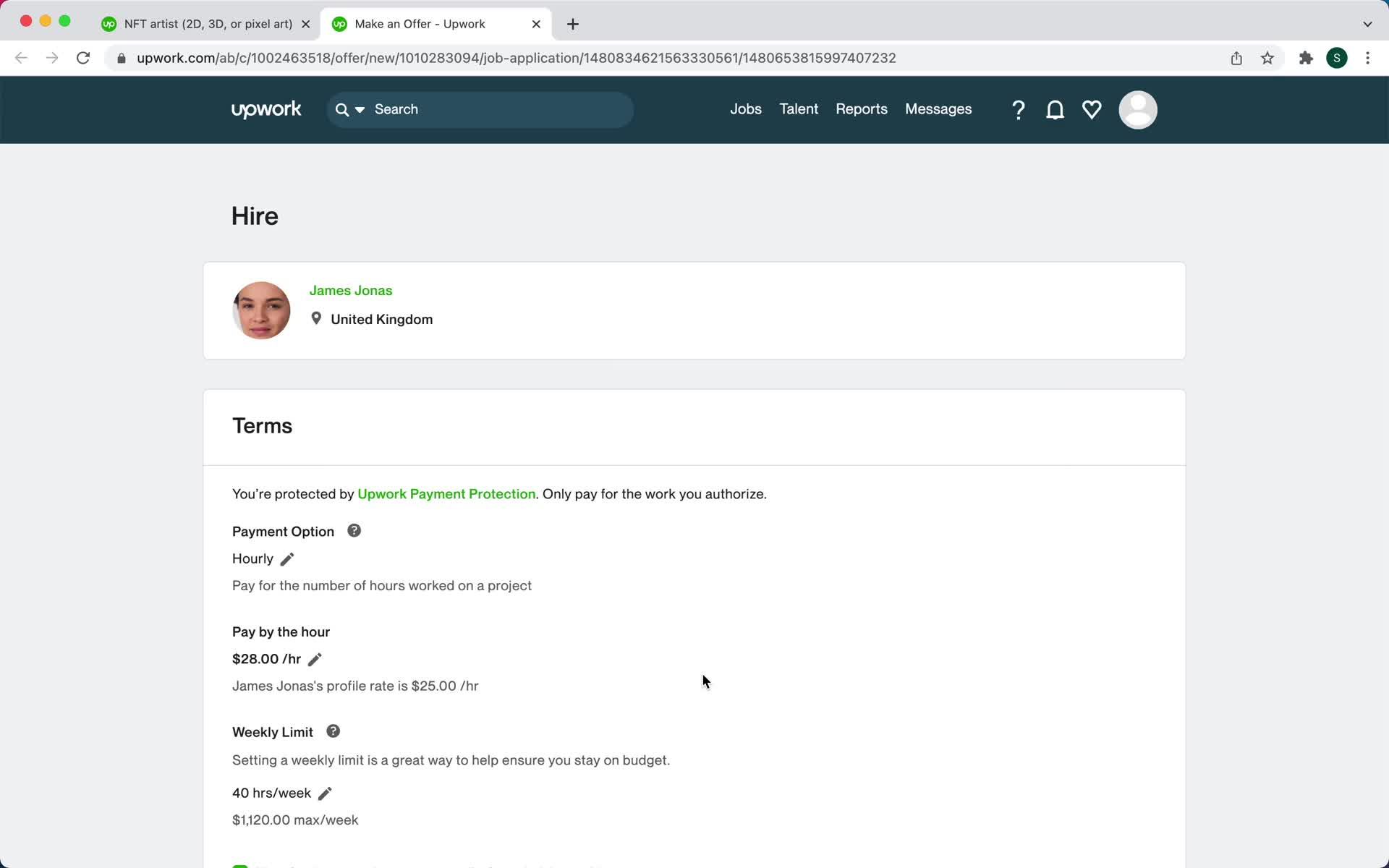Click the user profile avatar icon

point(1138,109)
